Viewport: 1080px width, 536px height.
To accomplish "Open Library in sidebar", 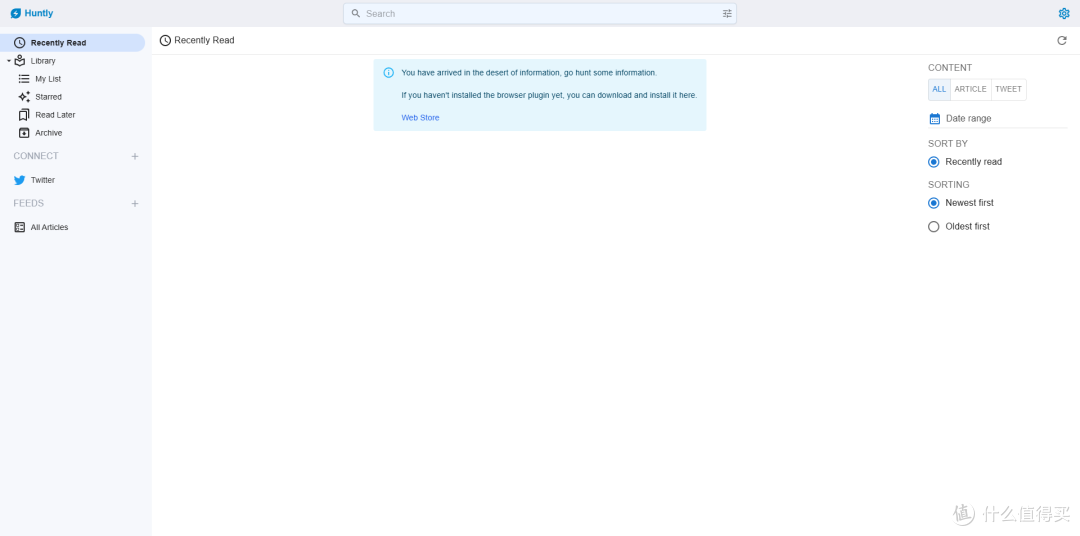I will point(43,61).
